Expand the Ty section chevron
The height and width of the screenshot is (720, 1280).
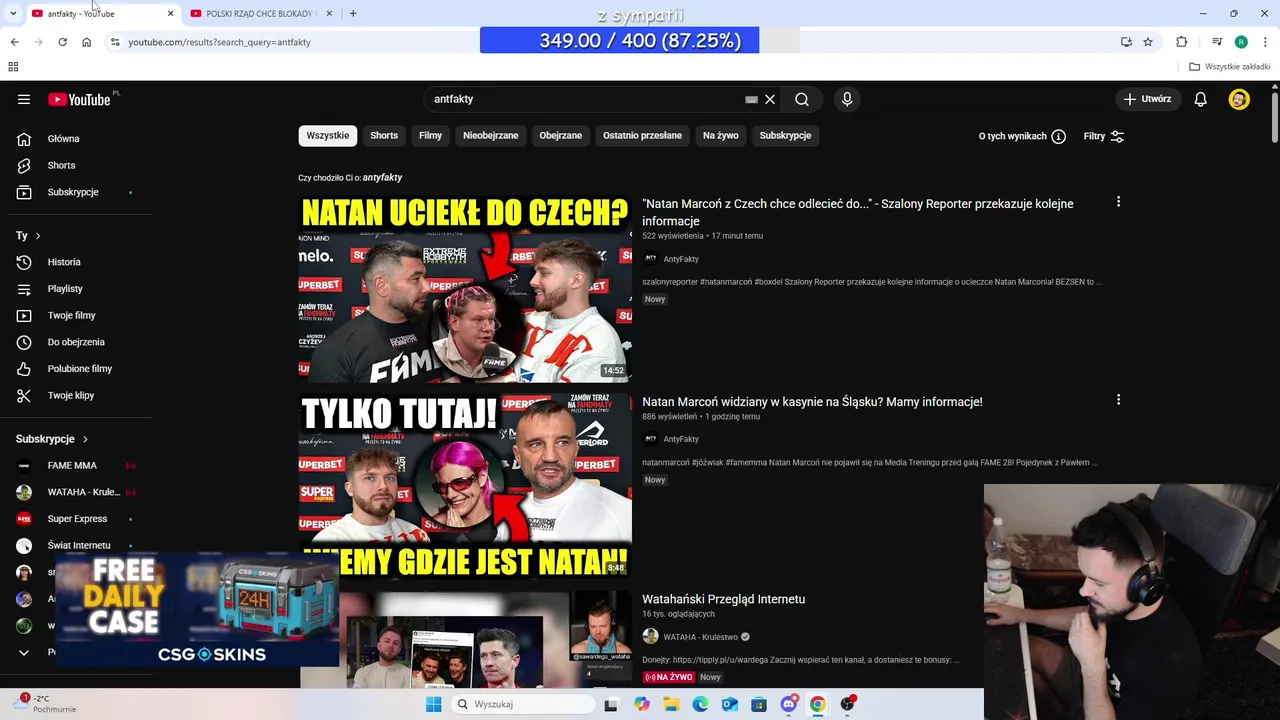point(38,236)
